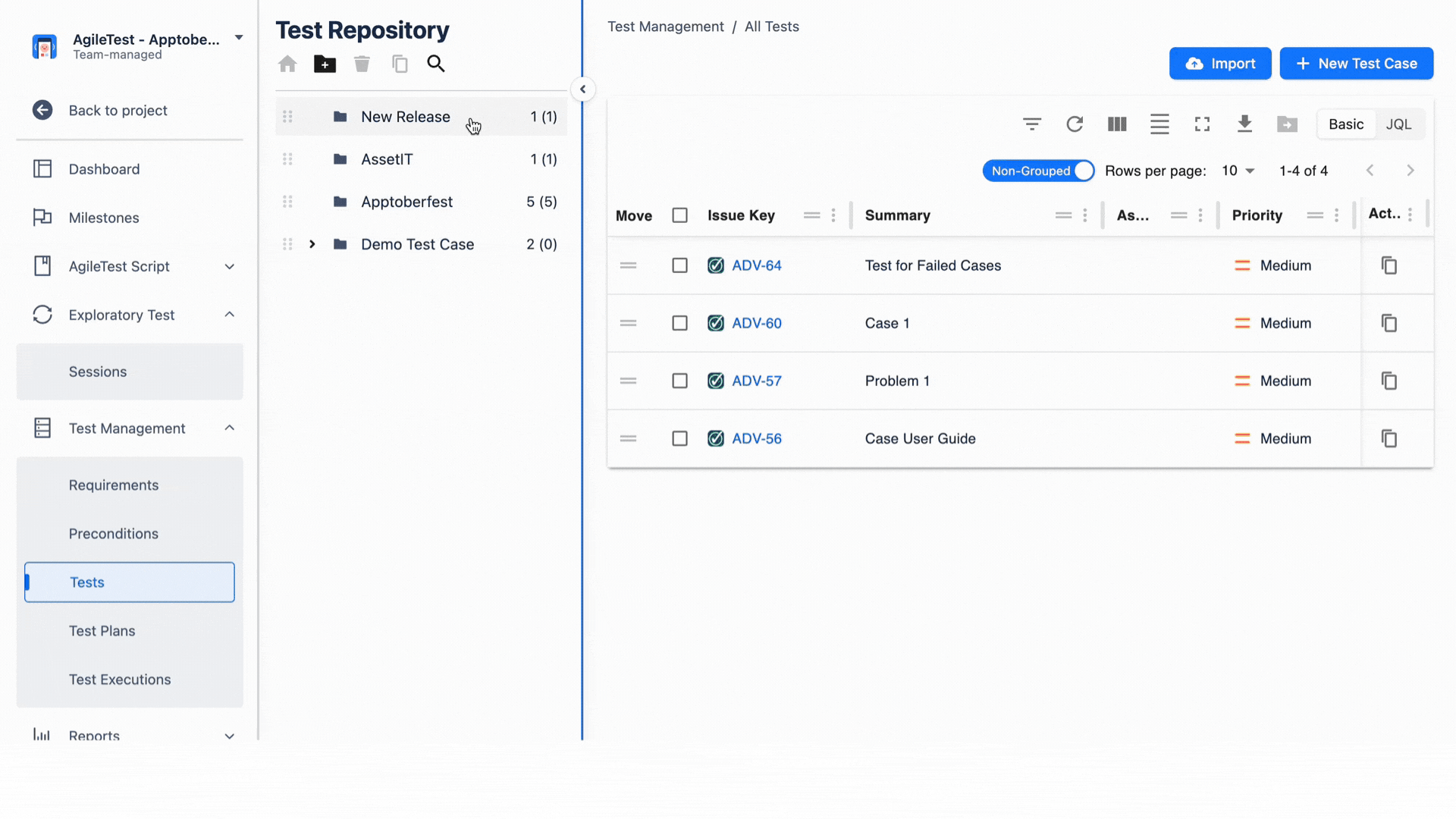Viewport: 1456px width, 819px height.
Task: Click the home icon in Test Repository toolbar
Action: click(287, 64)
